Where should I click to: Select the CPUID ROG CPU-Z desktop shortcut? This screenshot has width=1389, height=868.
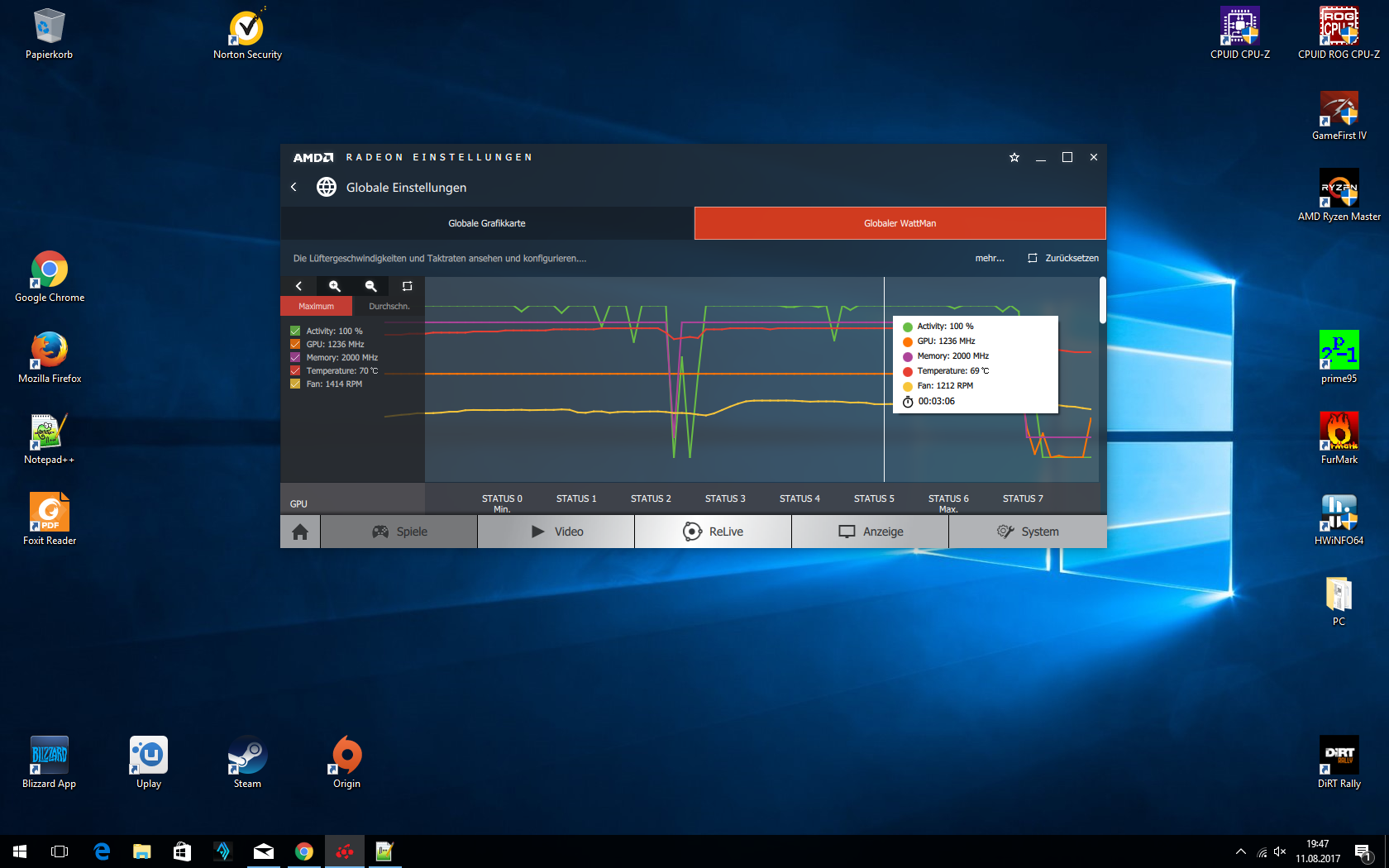(1339, 34)
